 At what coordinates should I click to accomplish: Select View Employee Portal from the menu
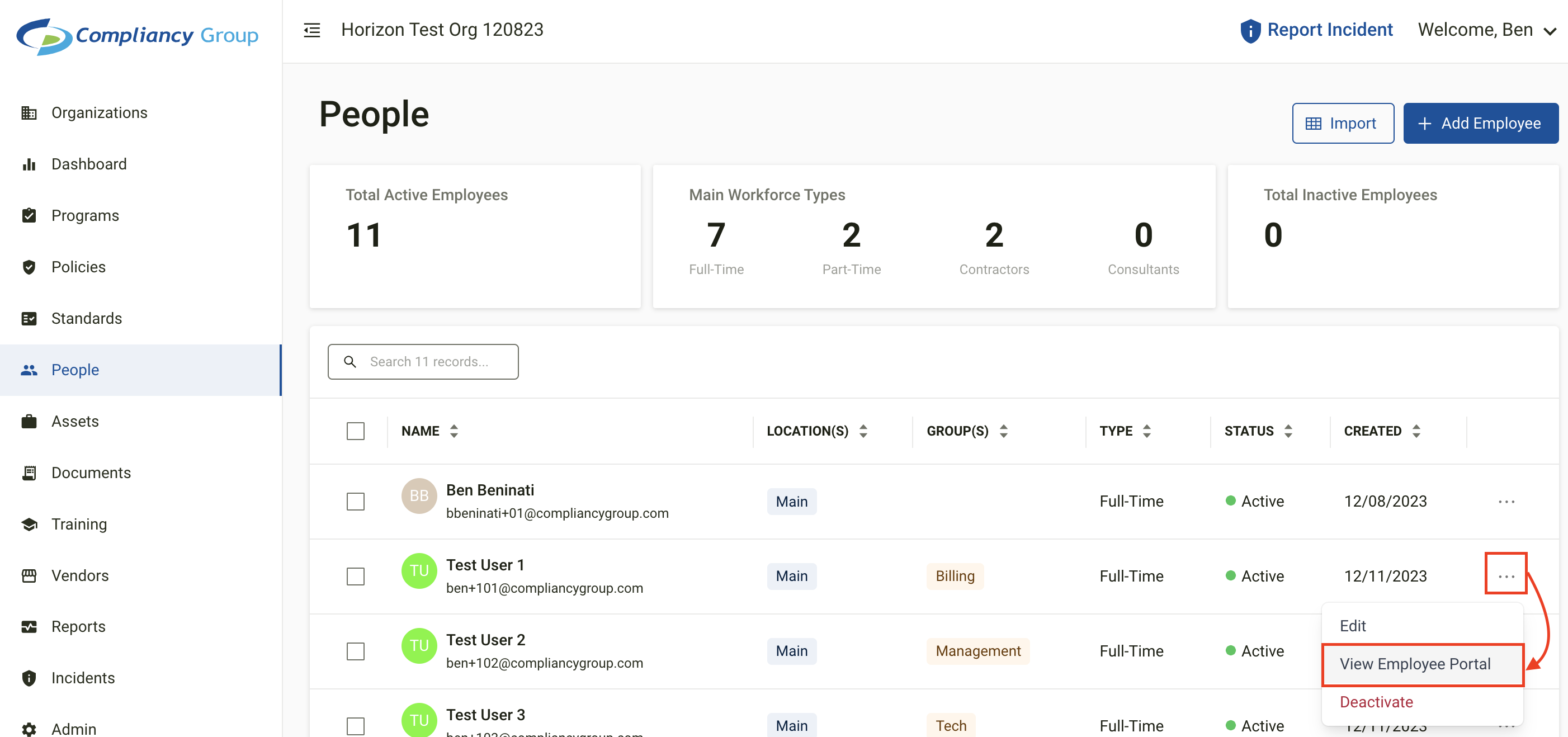1415,664
